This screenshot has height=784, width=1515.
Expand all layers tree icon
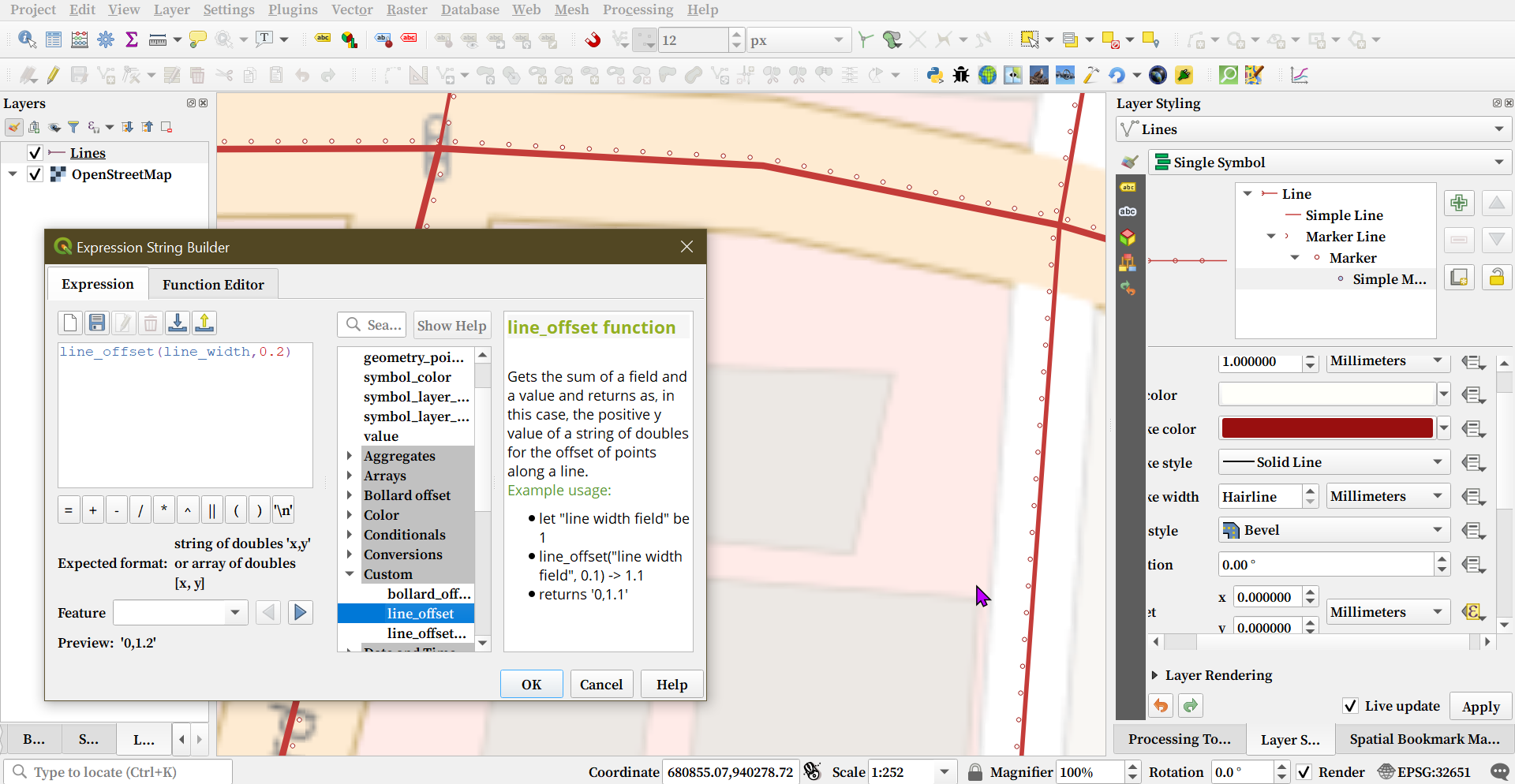click(x=127, y=127)
